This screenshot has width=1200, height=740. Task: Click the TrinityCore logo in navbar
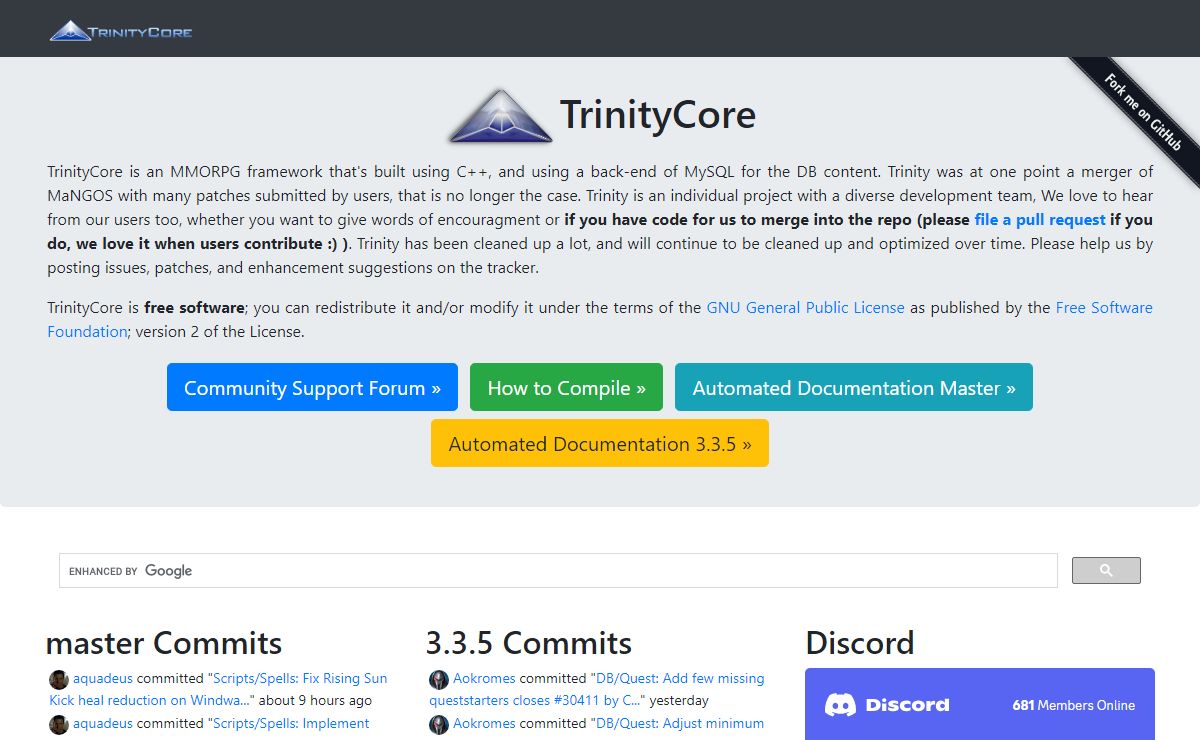(x=121, y=31)
